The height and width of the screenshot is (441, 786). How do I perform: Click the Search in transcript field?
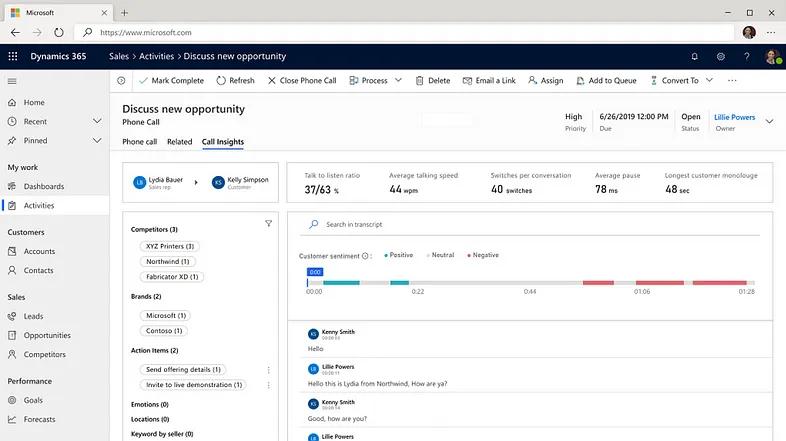pyautogui.click(x=530, y=225)
